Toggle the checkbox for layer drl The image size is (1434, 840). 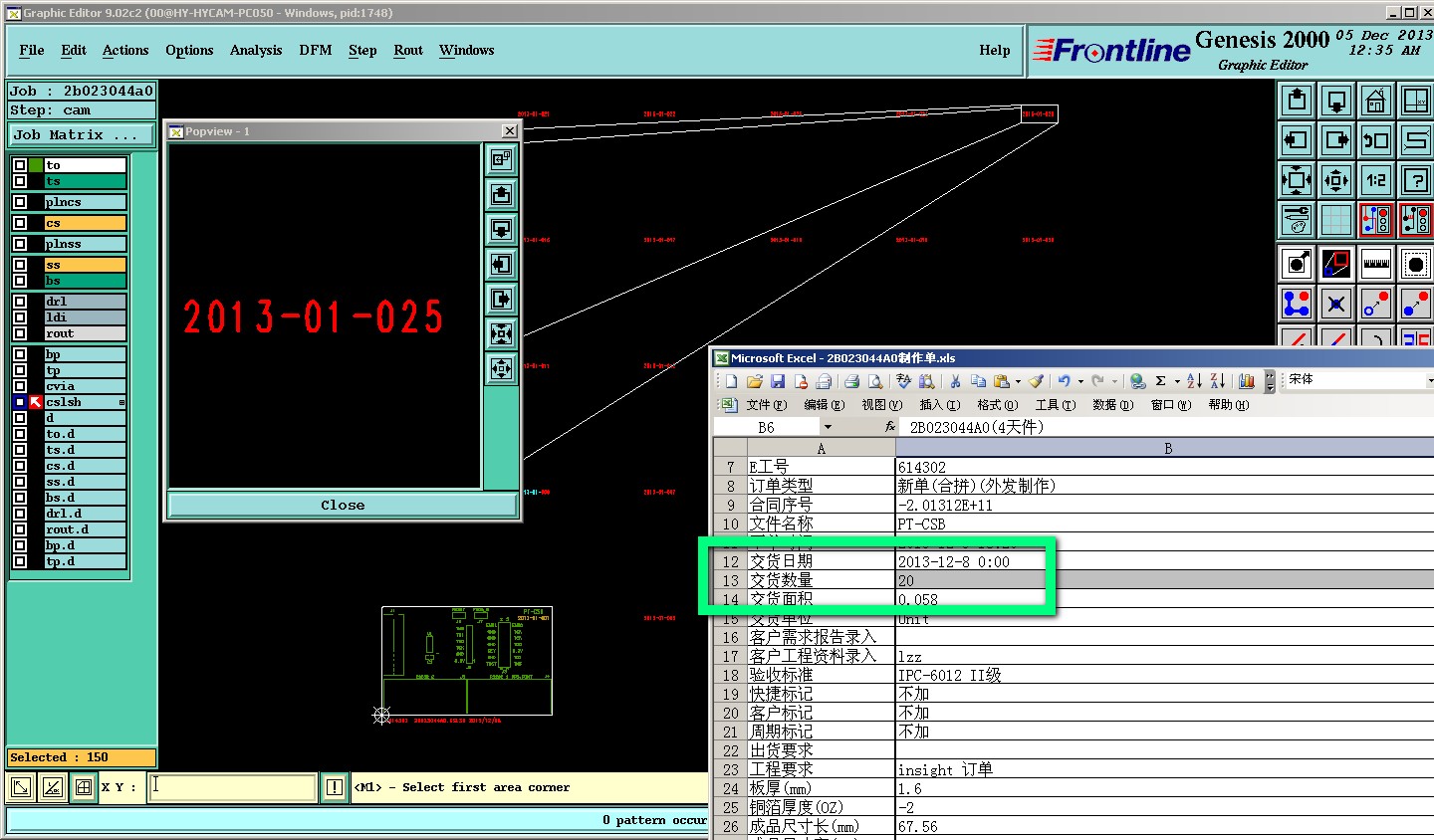20,302
